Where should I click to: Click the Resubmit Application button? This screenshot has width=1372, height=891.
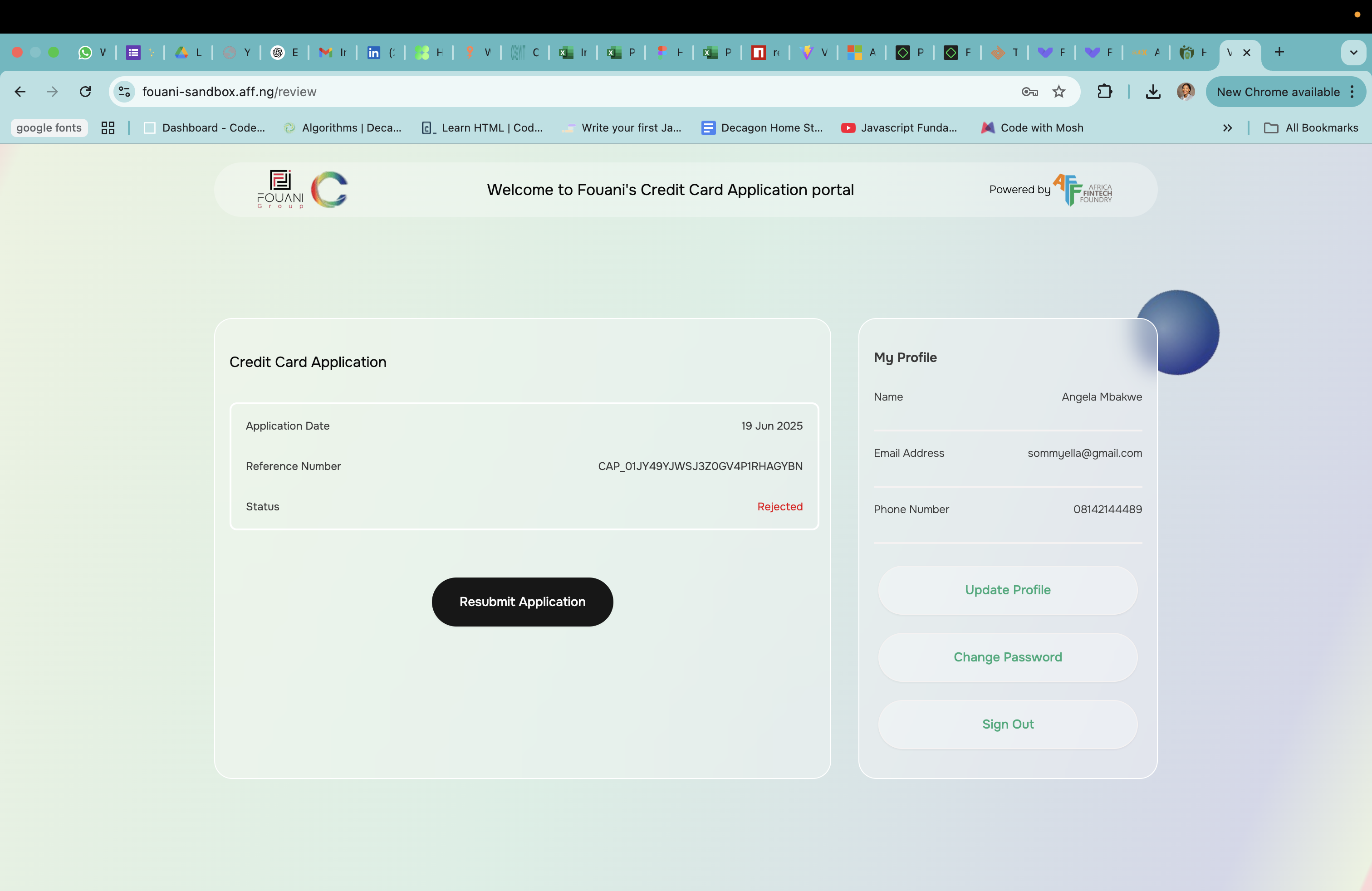[x=522, y=602]
